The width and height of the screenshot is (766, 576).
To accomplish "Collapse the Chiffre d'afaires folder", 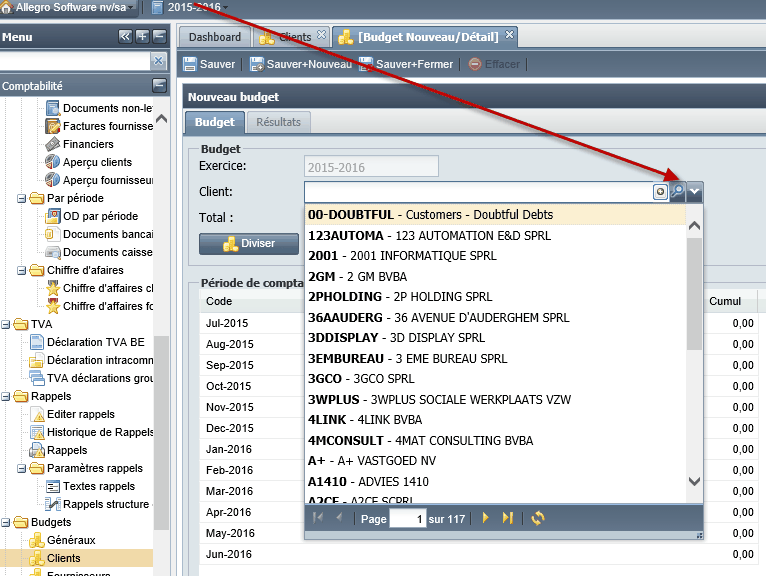I will pyautogui.click(x=21, y=270).
